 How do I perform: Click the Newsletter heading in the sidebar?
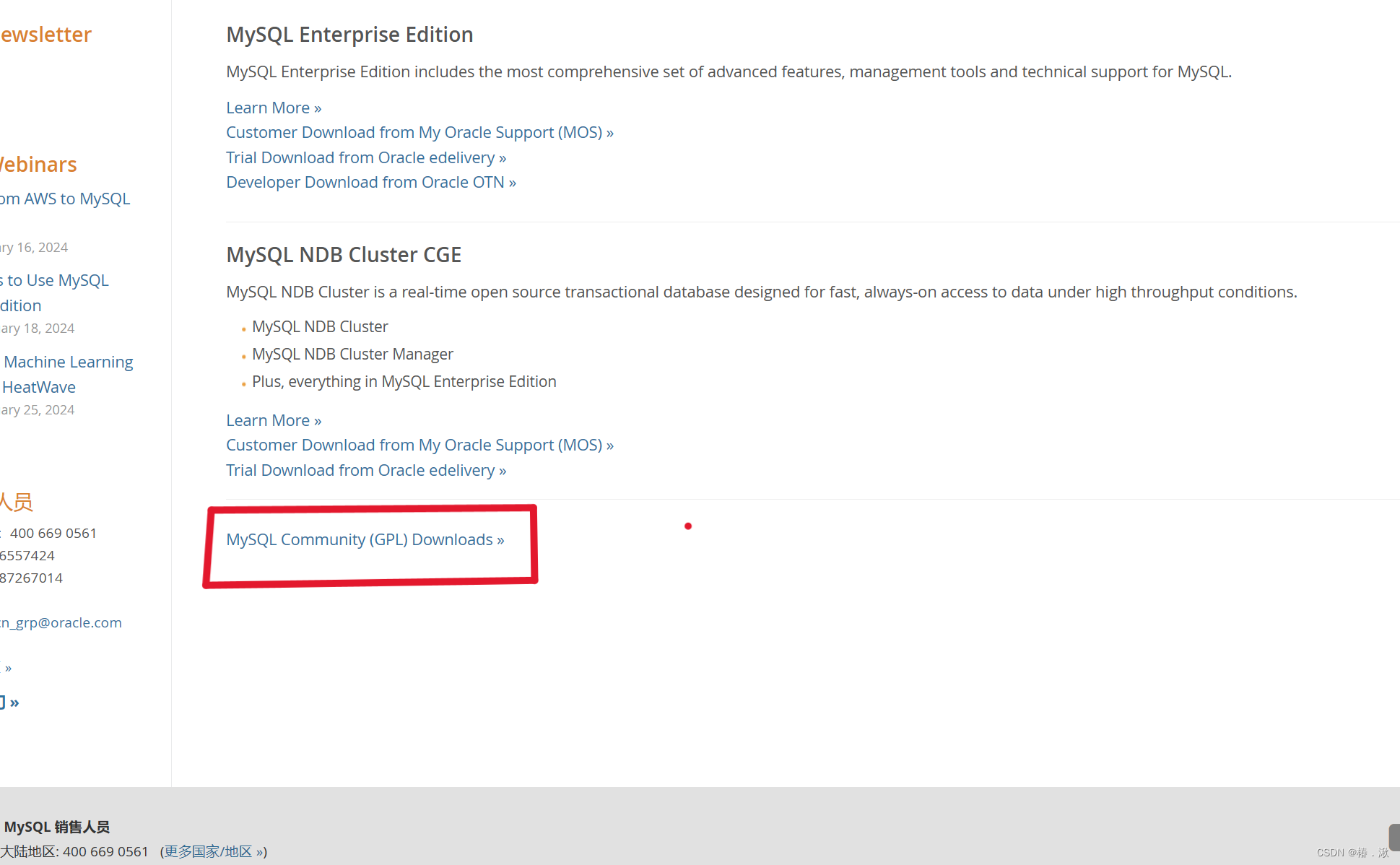45,34
